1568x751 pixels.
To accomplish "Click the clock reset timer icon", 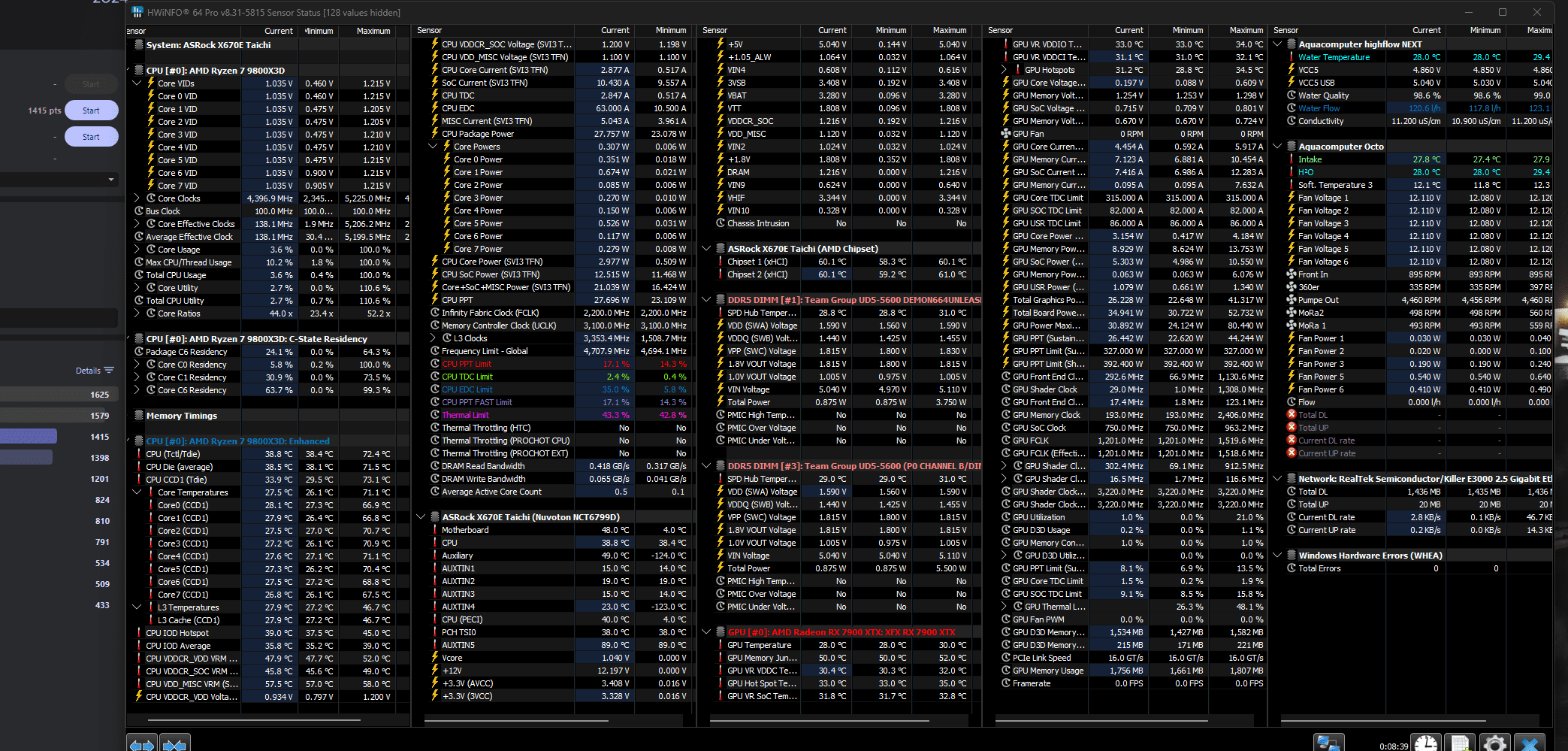I will [1426, 743].
